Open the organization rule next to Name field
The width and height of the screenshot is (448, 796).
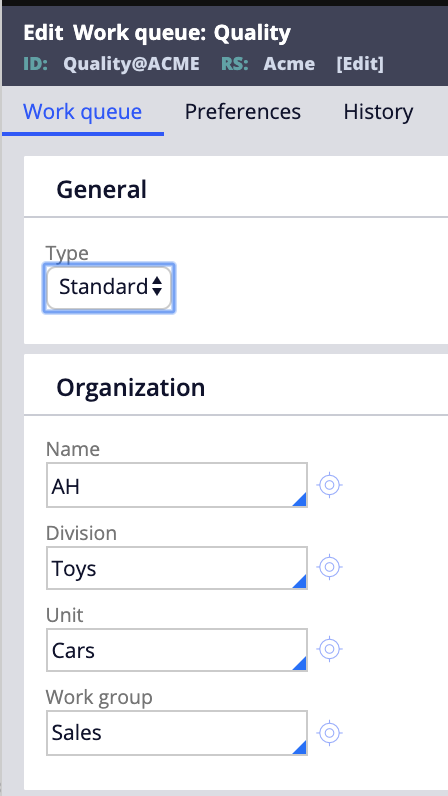coord(329,485)
